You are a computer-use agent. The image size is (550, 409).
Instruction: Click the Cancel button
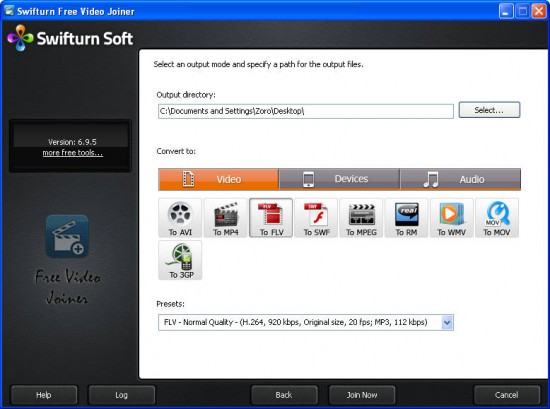pyautogui.click(x=507, y=395)
